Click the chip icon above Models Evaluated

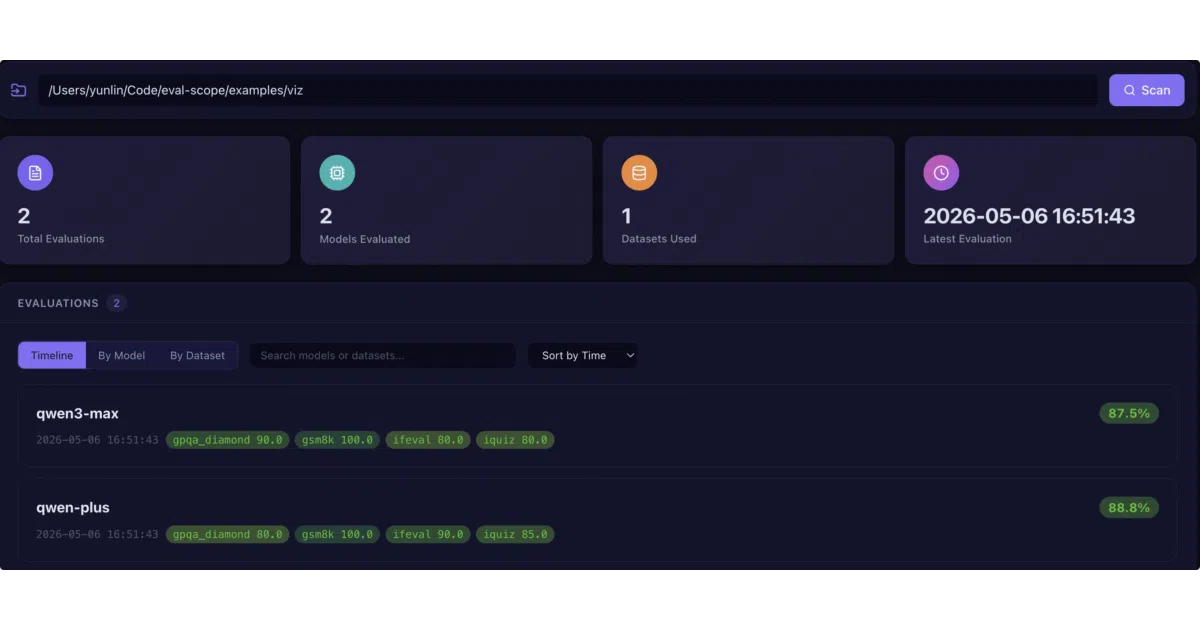click(337, 173)
